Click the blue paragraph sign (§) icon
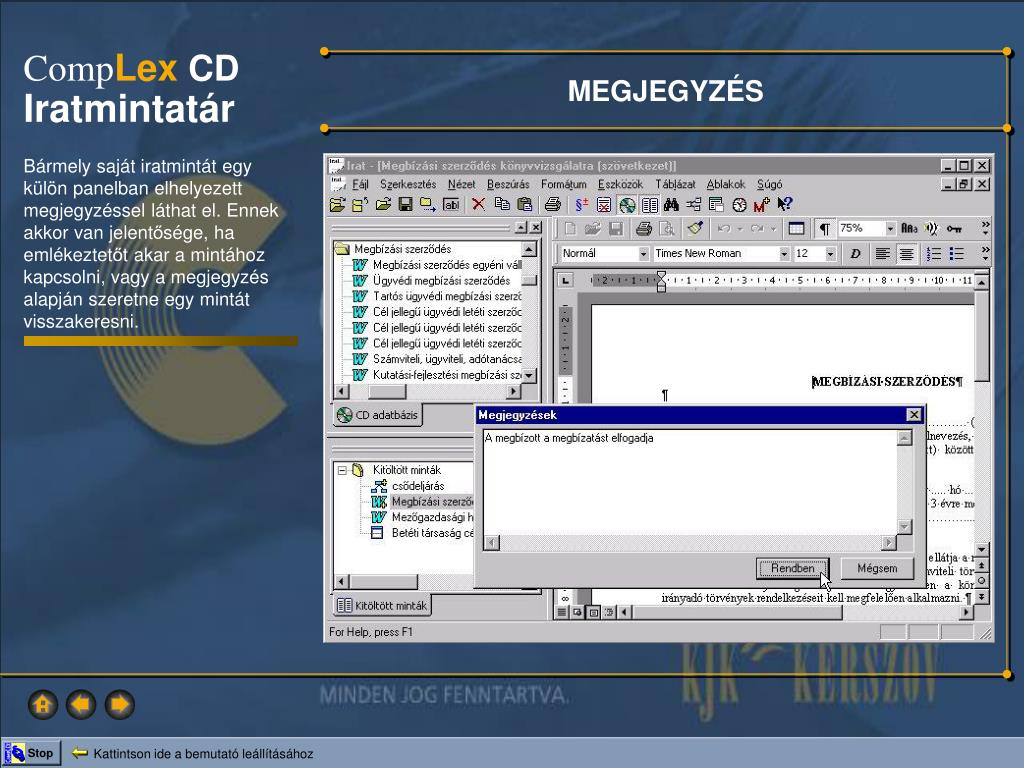The width and height of the screenshot is (1024, 768). point(581,205)
